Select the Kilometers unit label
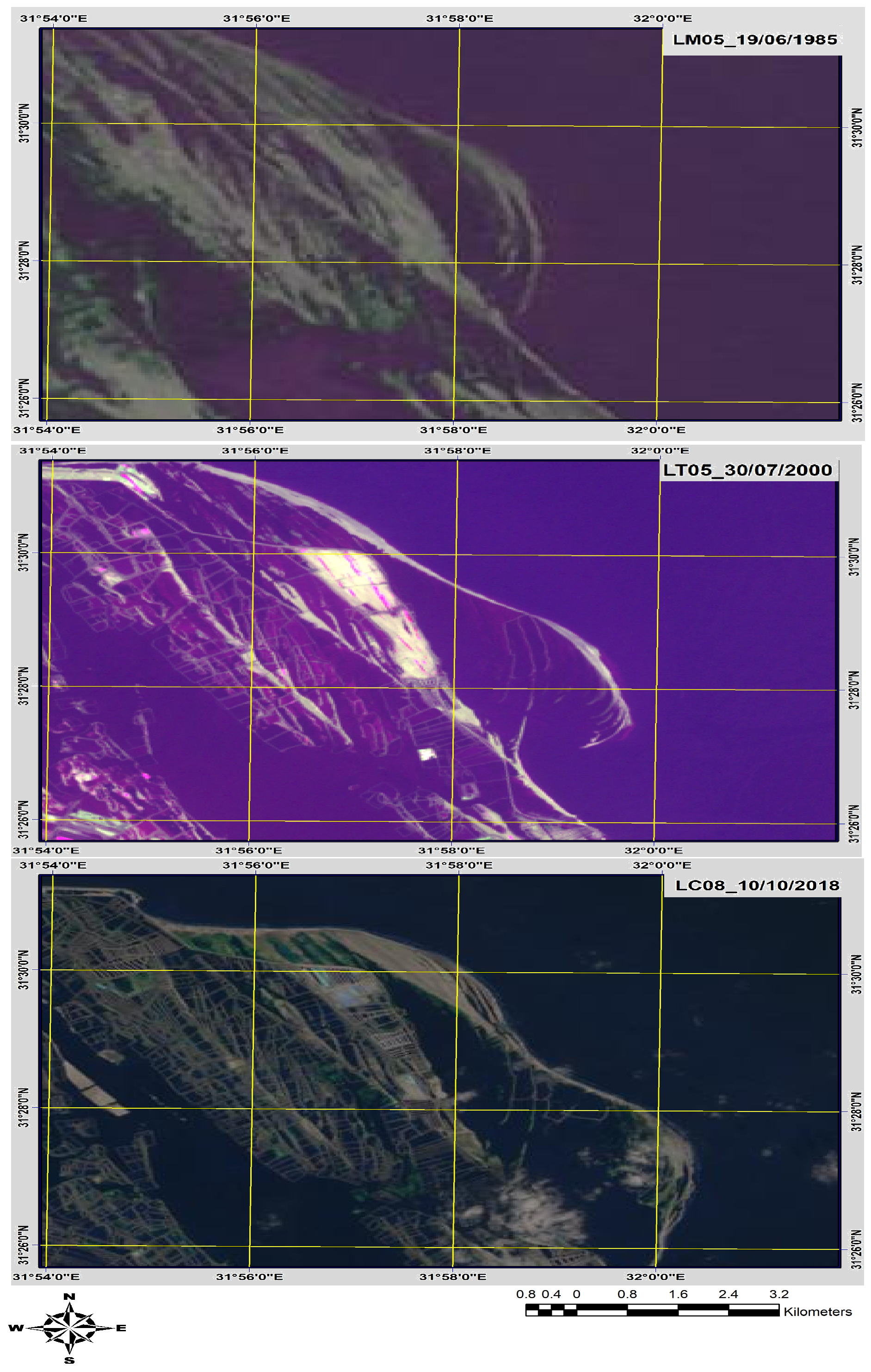This screenshot has height=1372, width=871. [x=817, y=1311]
